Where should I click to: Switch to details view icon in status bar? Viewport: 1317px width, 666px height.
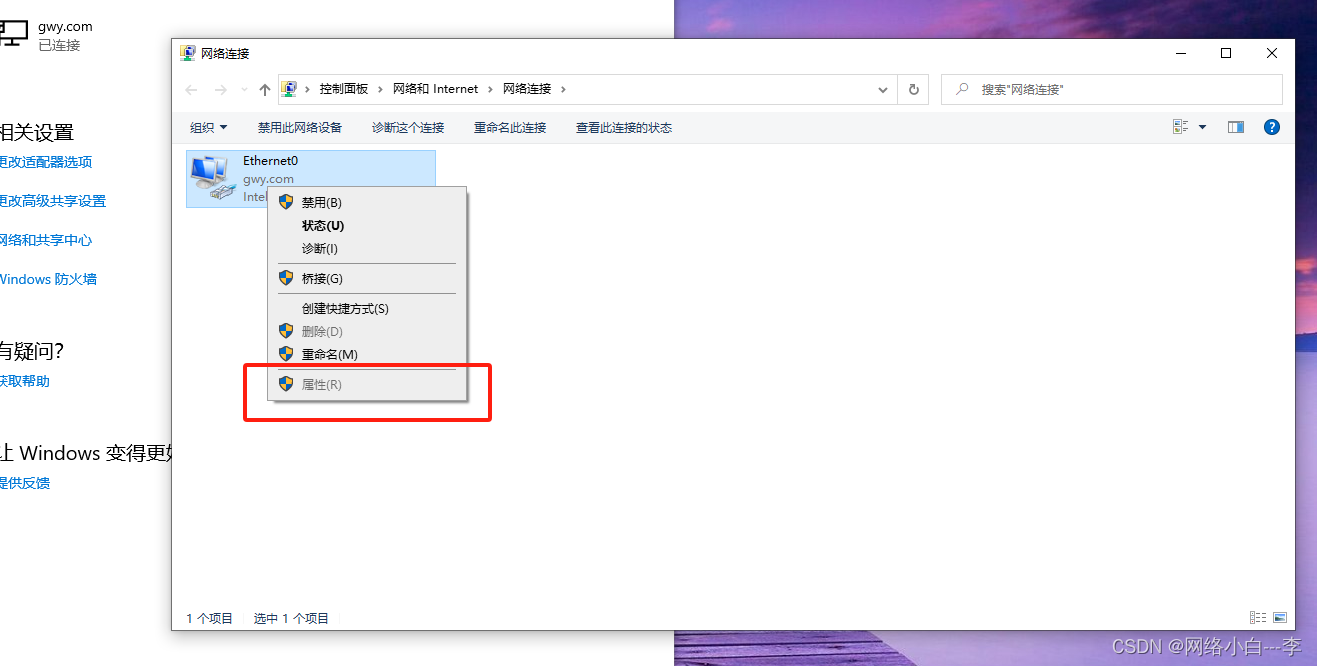coord(1258,618)
